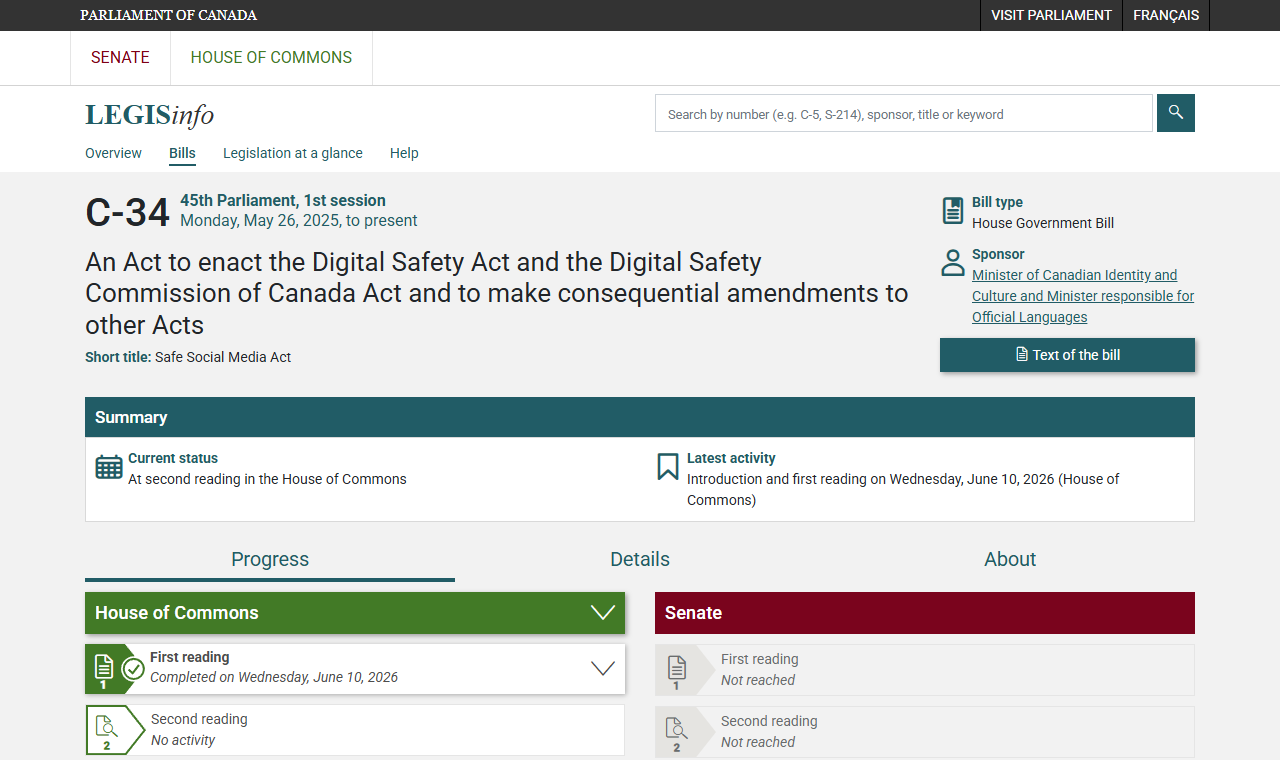Screen dimensions: 1280x760
Task: Focus the bill search input field
Action: click(904, 113)
